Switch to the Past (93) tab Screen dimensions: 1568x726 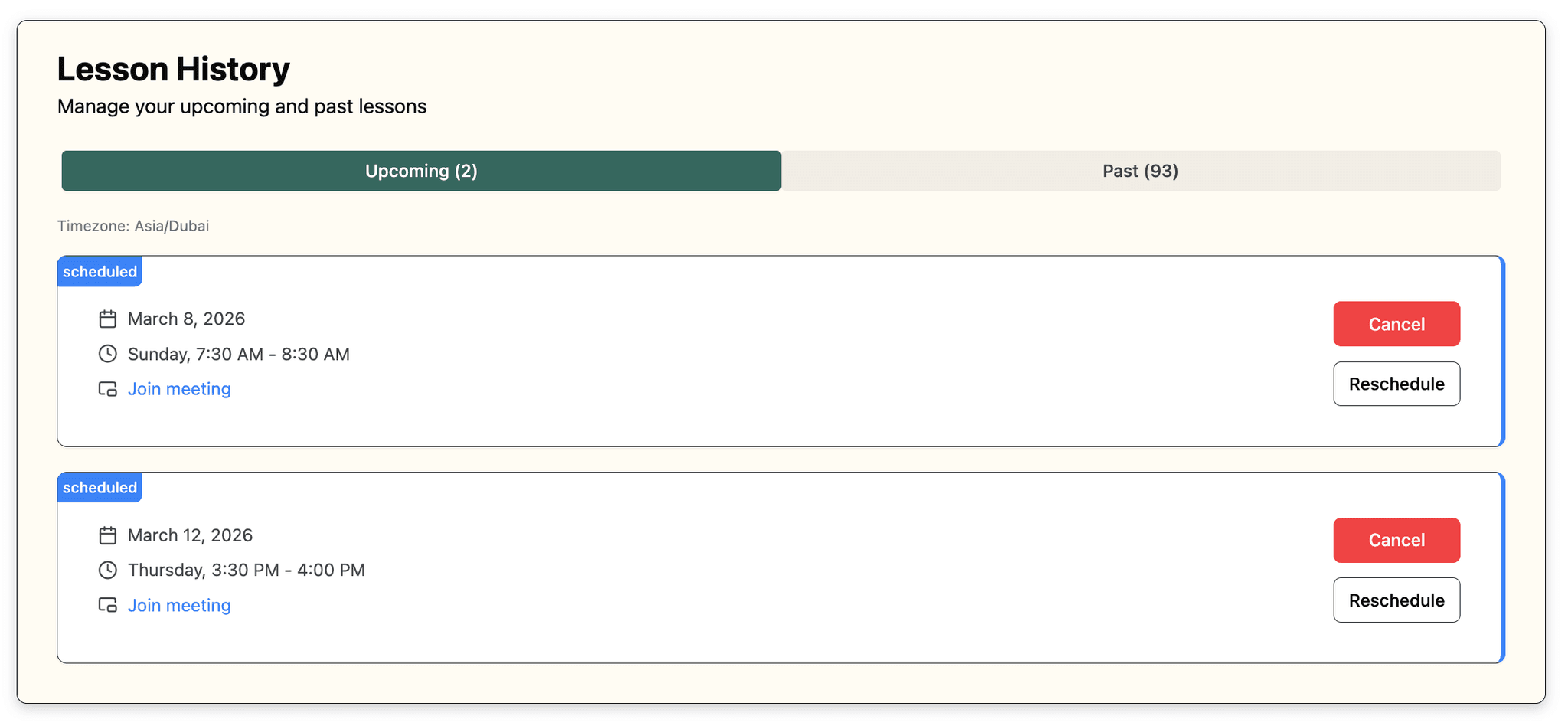(x=1140, y=171)
